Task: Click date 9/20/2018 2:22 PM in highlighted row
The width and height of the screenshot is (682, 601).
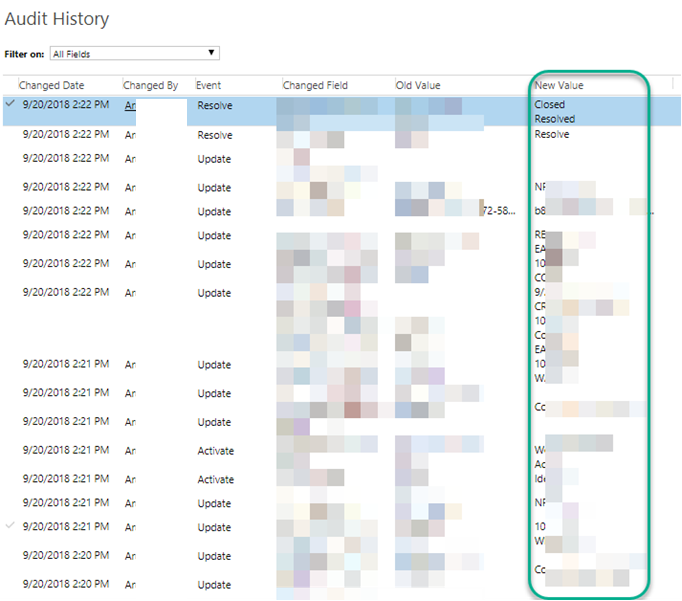Action: click(x=66, y=104)
